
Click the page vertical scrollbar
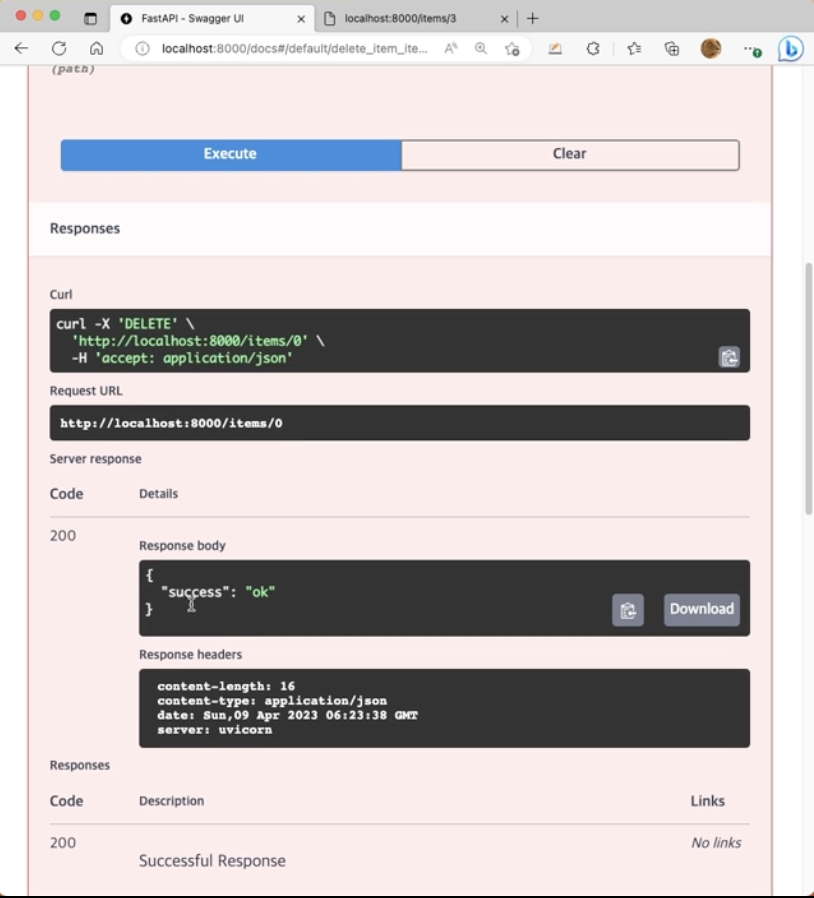click(808, 389)
